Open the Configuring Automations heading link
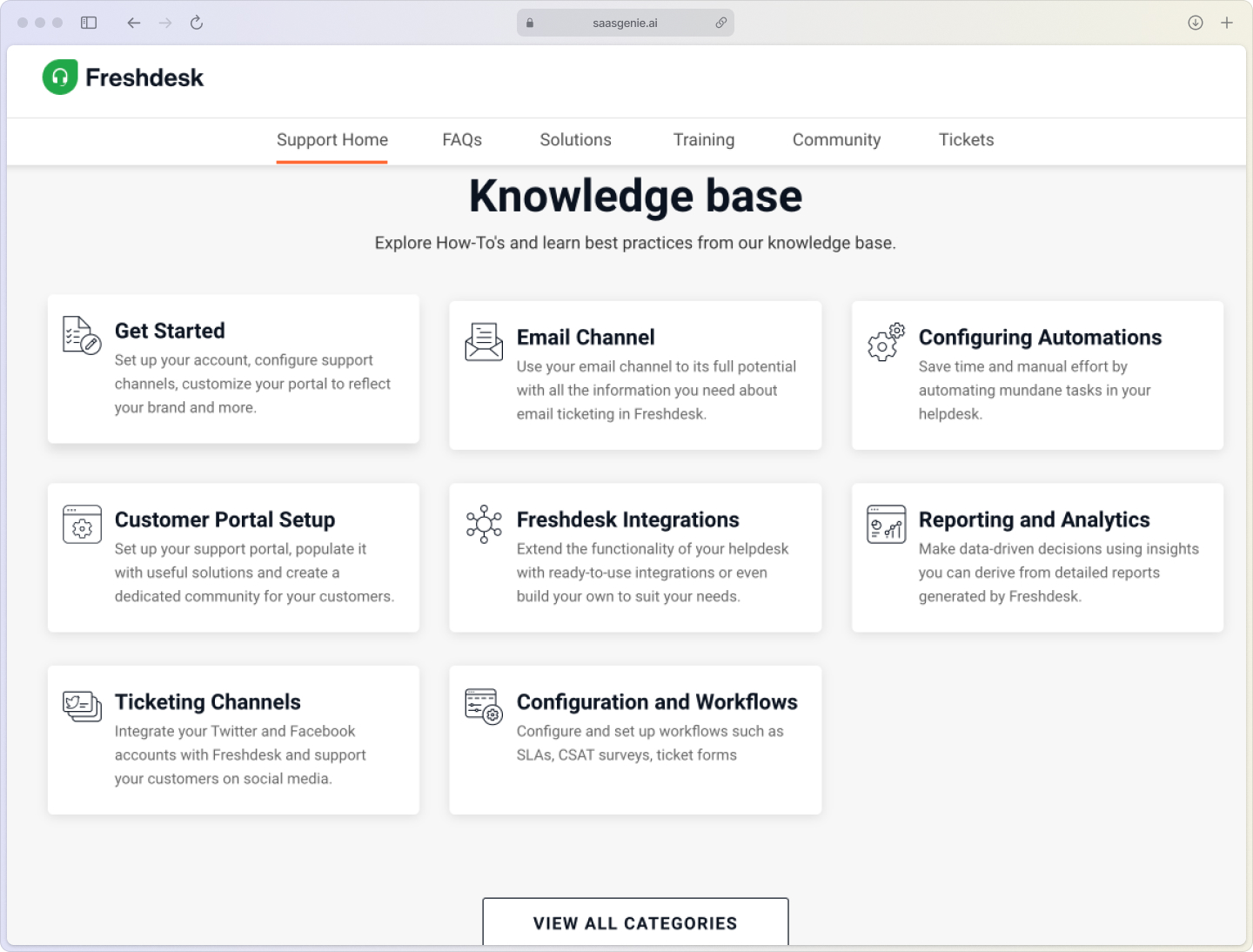The height and width of the screenshot is (952, 1253). [1040, 338]
